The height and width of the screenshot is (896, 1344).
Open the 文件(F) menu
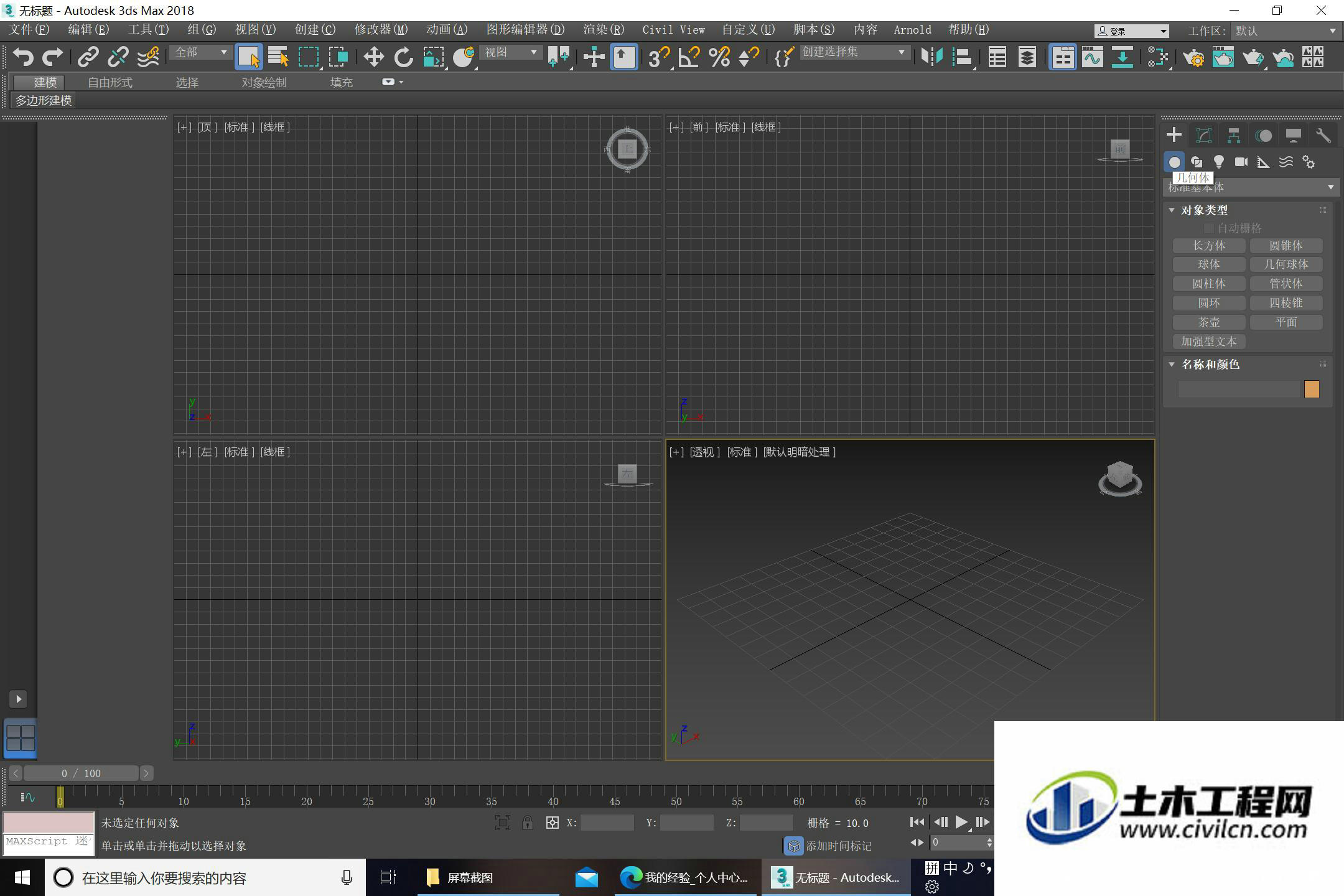coord(30,30)
